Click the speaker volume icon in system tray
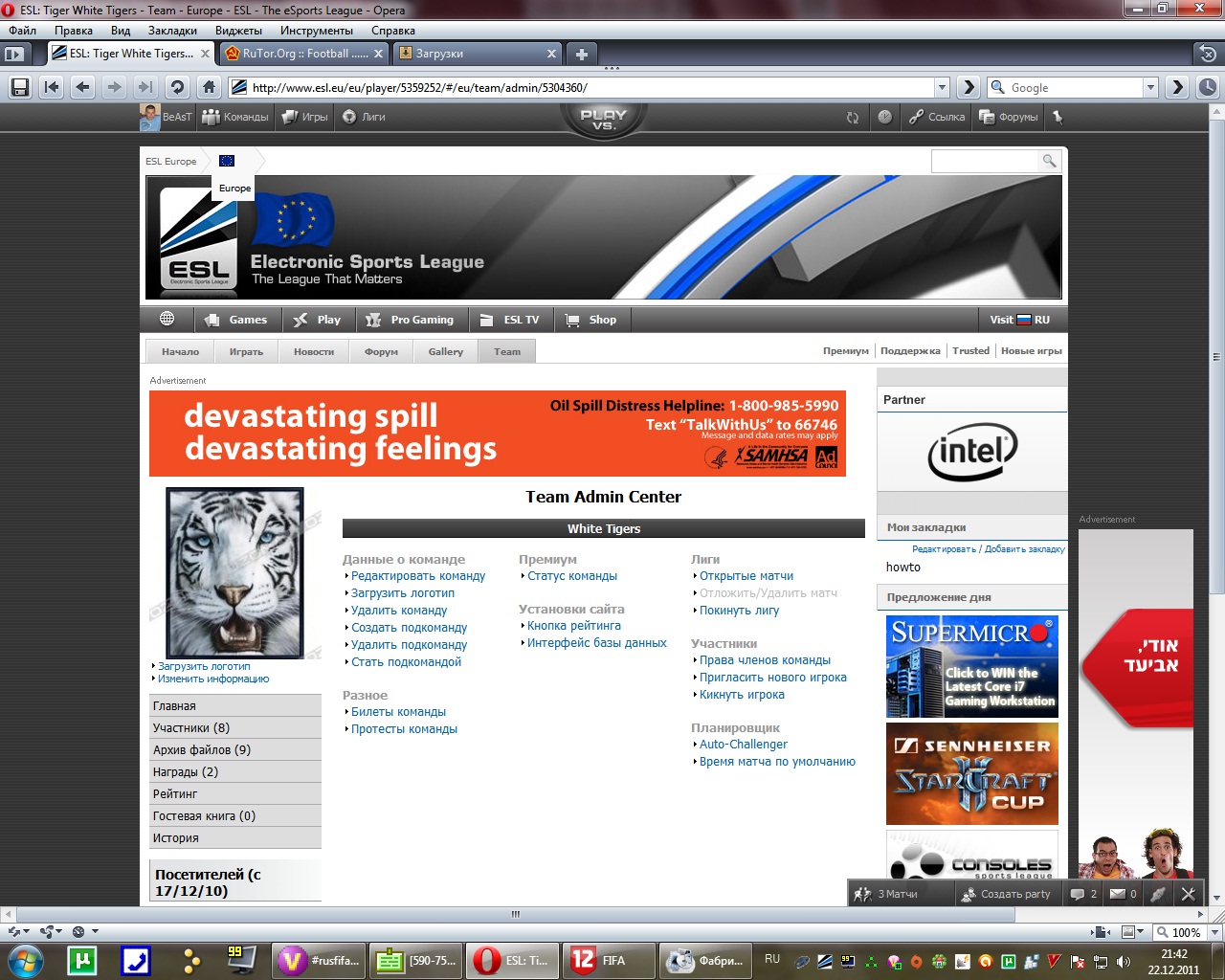The image size is (1225, 980). click(1124, 961)
